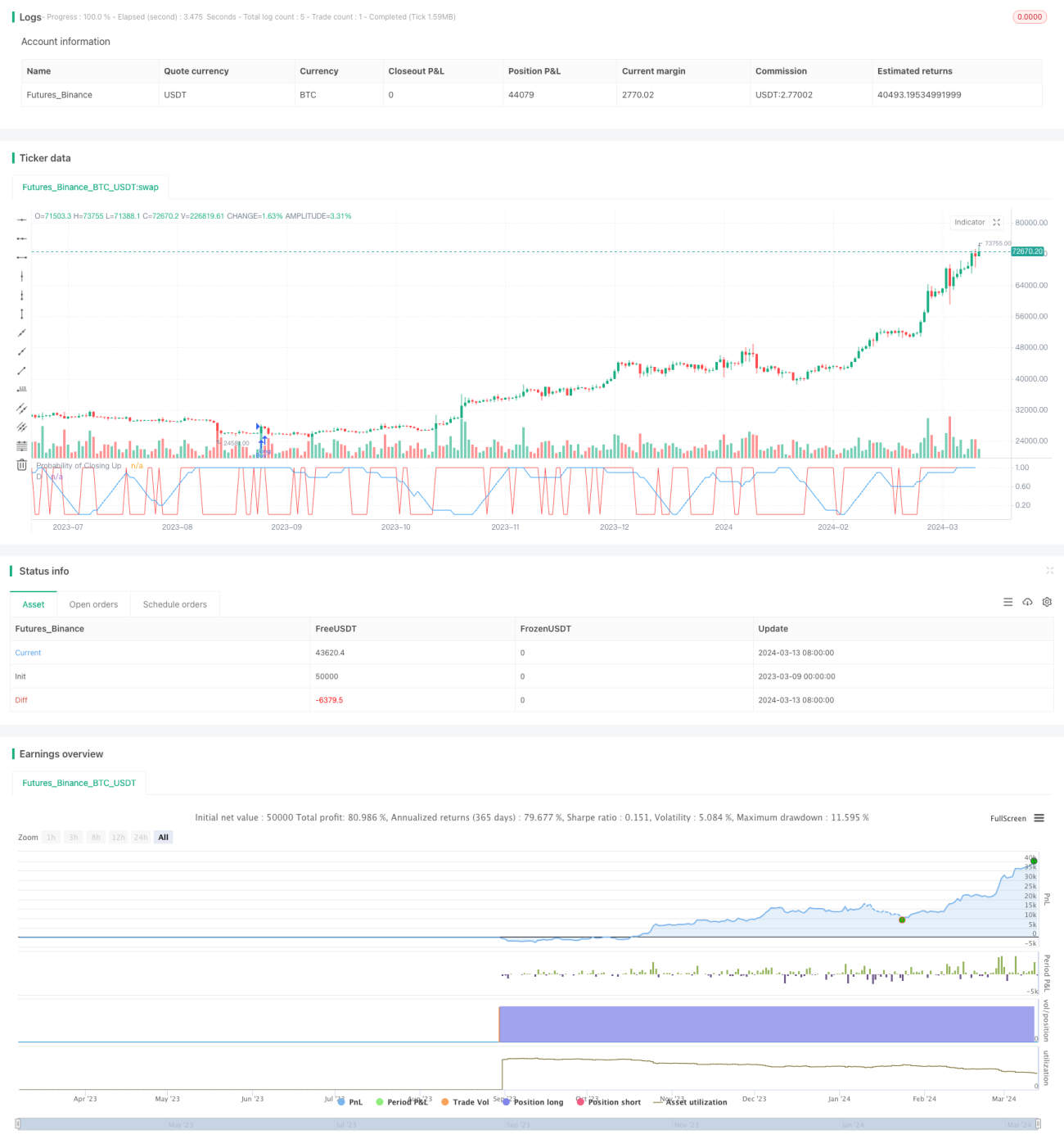1064x1148 pixels.
Task: Click the time range navigator slider bar
Action: pos(528,1125)
